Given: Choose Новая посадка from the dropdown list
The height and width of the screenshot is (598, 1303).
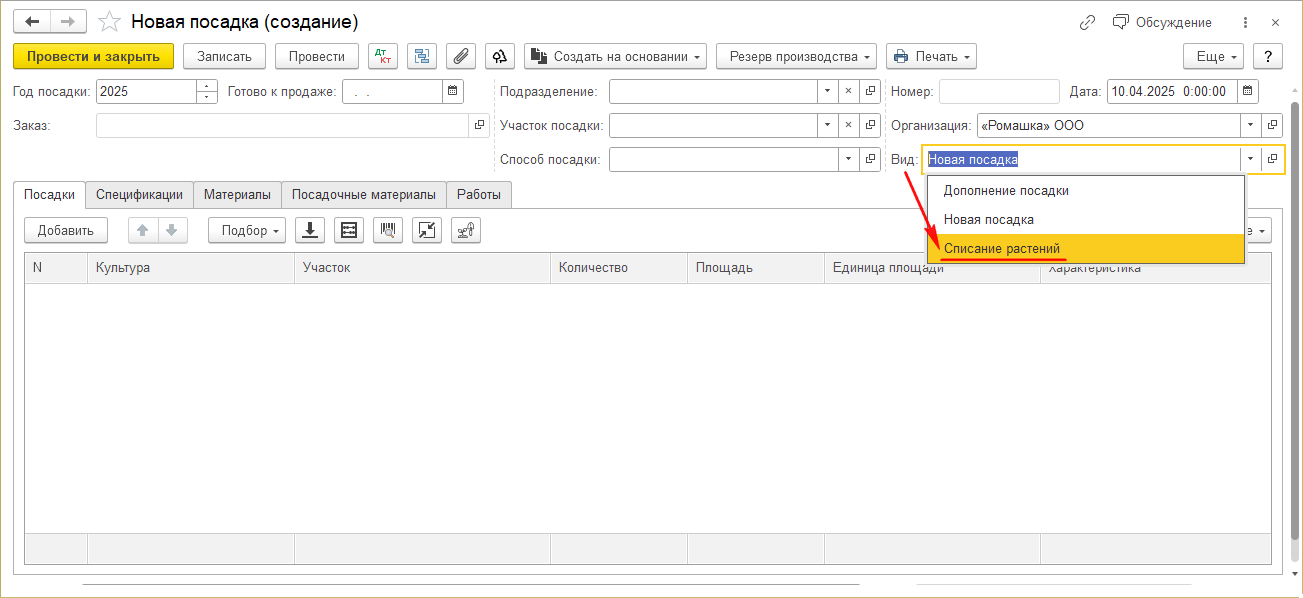Looking at the screenshot, I should (1086, 219).
